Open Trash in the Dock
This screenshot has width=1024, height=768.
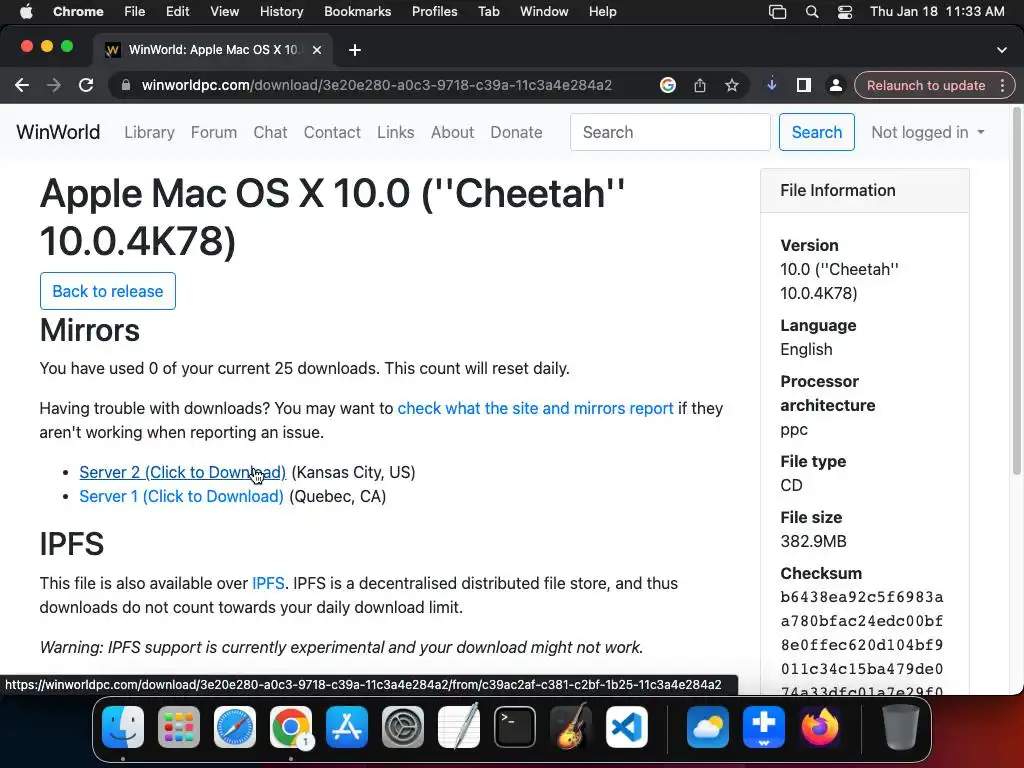tap(901, 727)
